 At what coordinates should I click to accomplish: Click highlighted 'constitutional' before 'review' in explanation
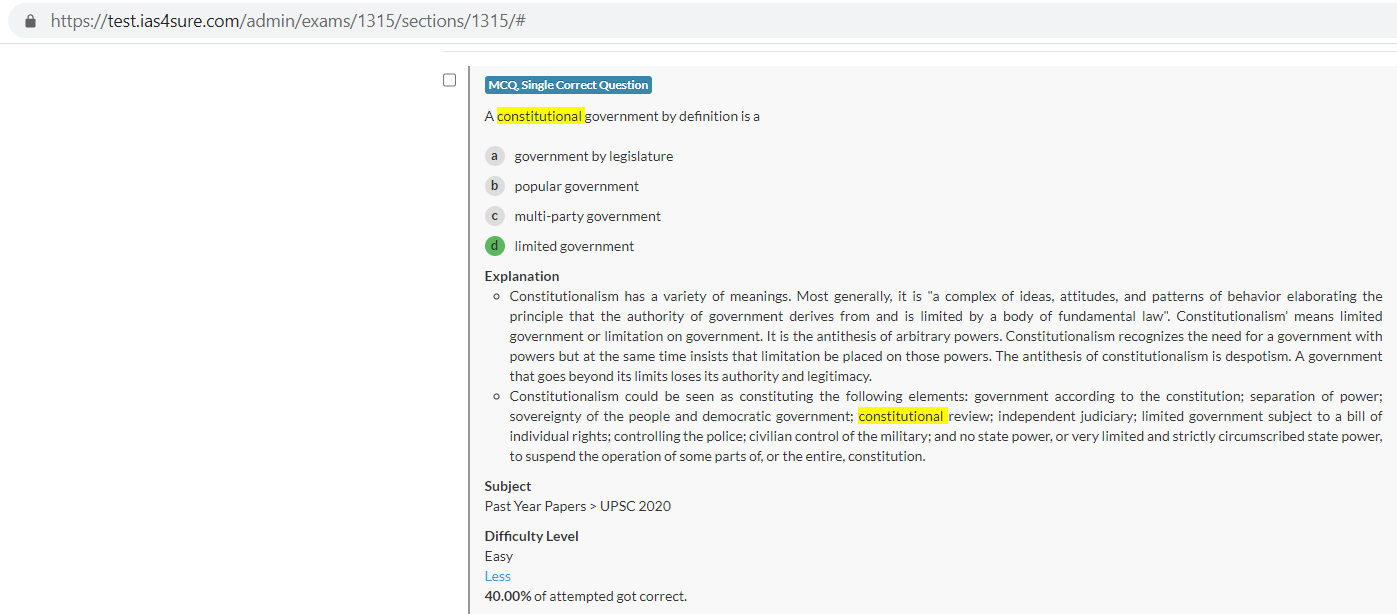(901, 416)
